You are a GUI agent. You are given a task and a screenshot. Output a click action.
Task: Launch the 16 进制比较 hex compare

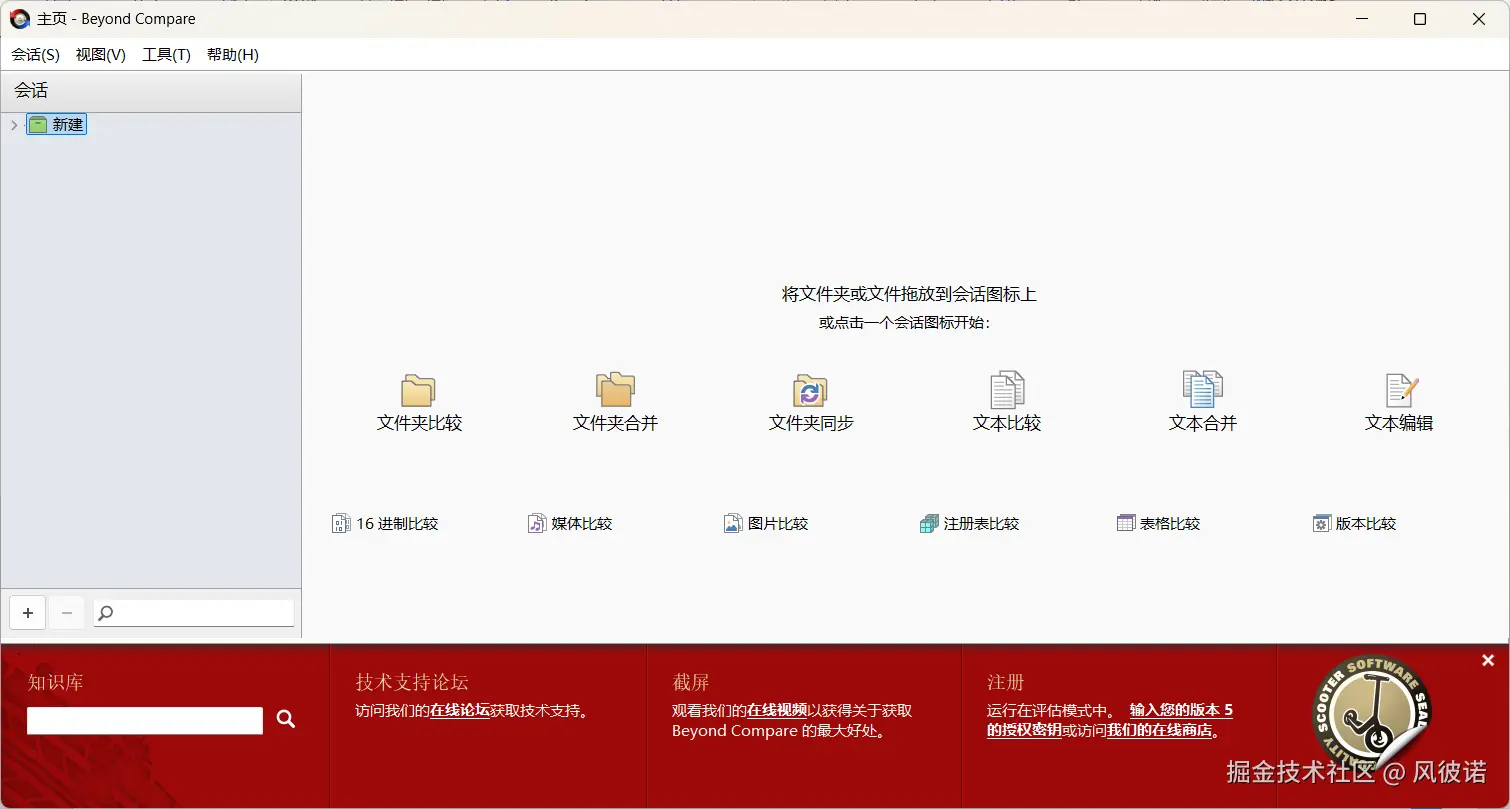pos(385,523)
